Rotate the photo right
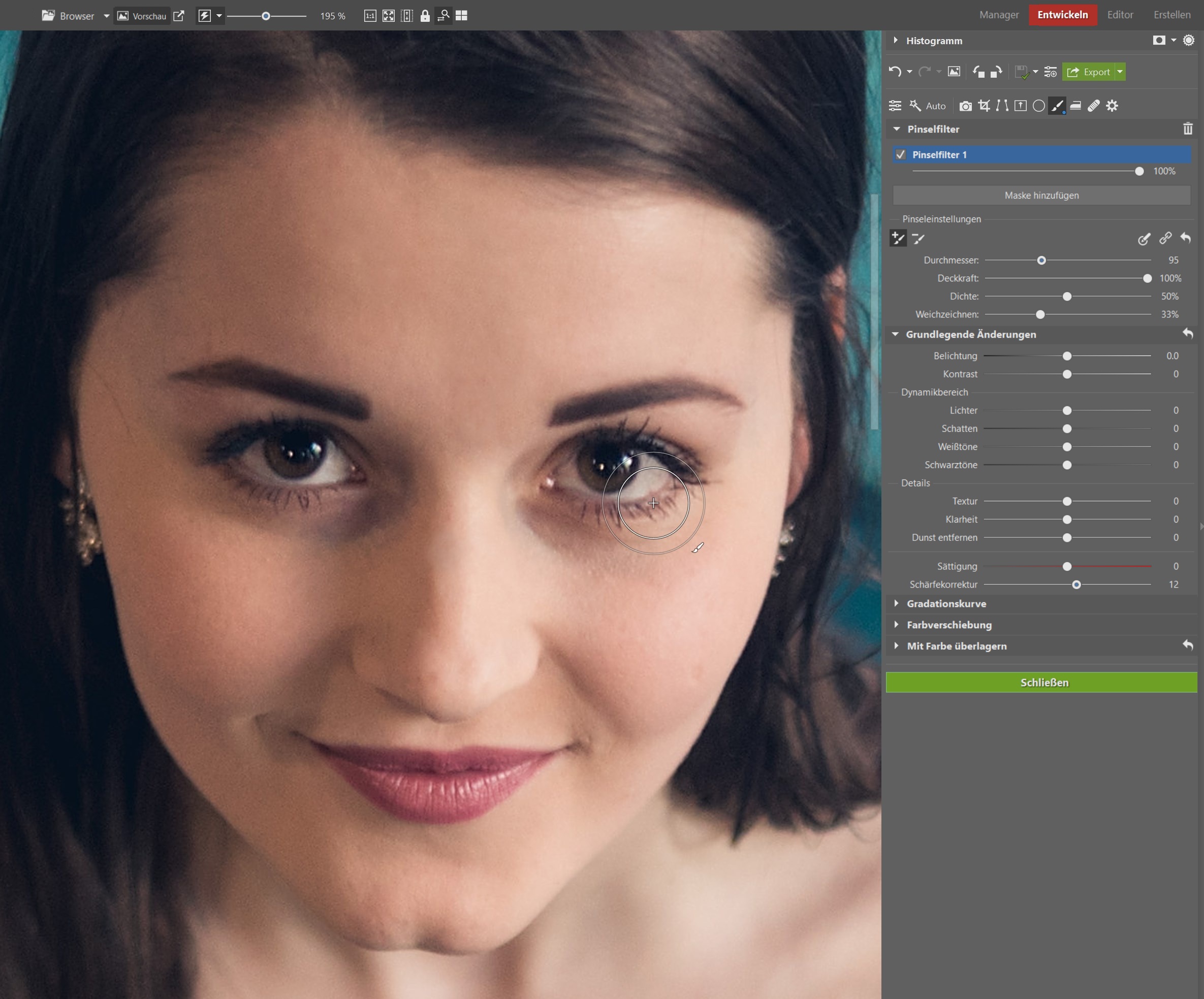 coord(996,72)
